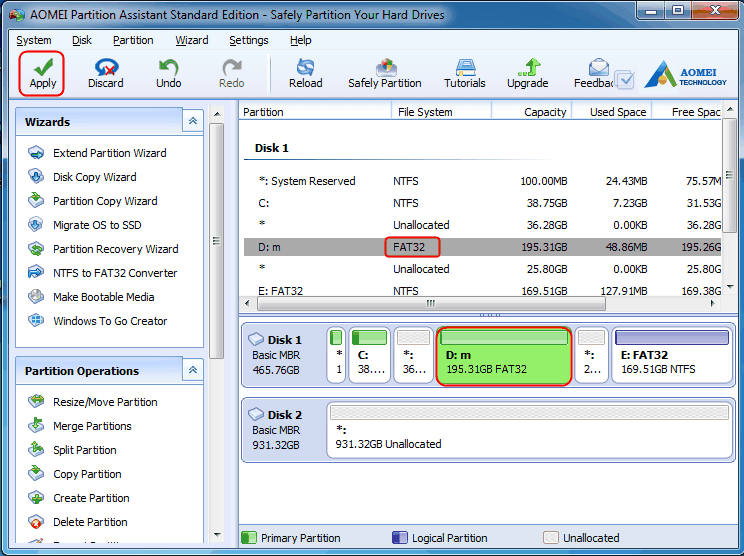744x556 pixels.
Task: Open the Disk menu
Action: pos(82,40)
